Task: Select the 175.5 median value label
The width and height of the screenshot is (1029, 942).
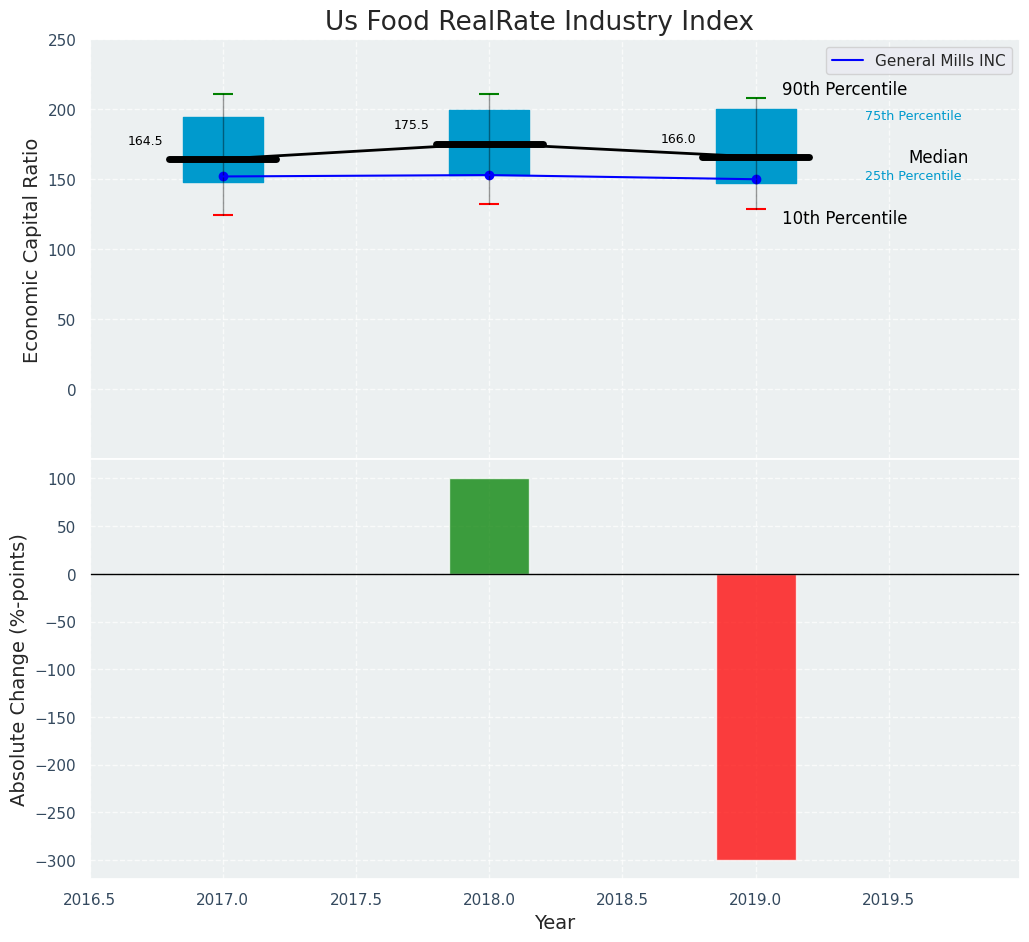Action: click(411, 125)
